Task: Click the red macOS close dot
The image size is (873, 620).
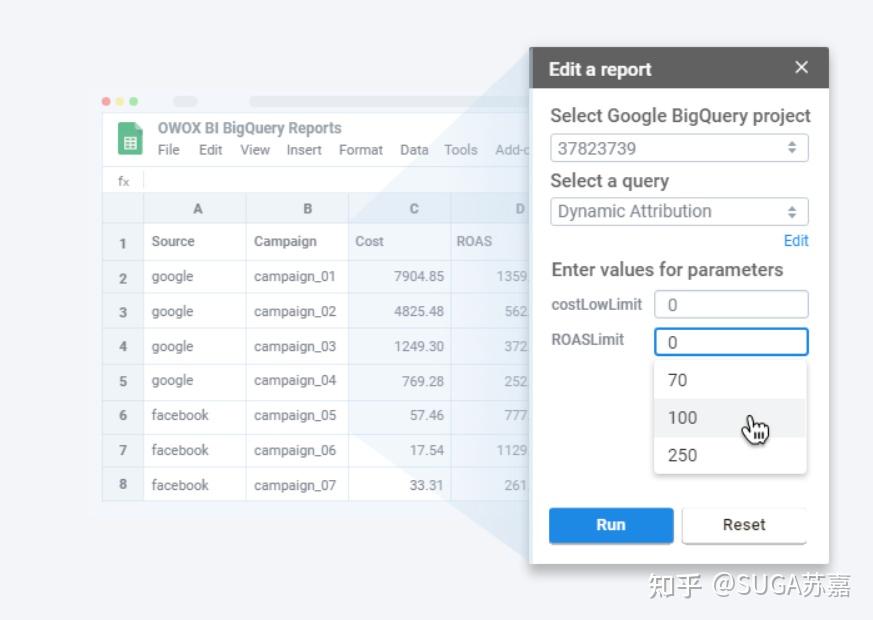Action: (x=106, y=101)
